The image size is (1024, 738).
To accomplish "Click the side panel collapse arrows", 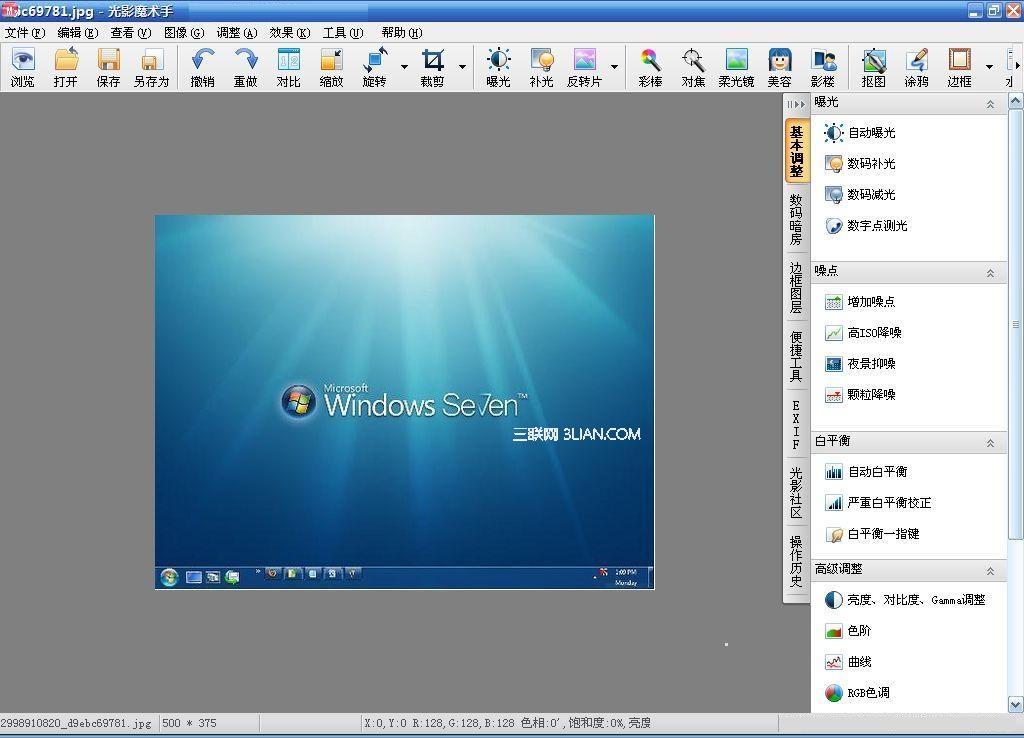I will click(796, 104).
